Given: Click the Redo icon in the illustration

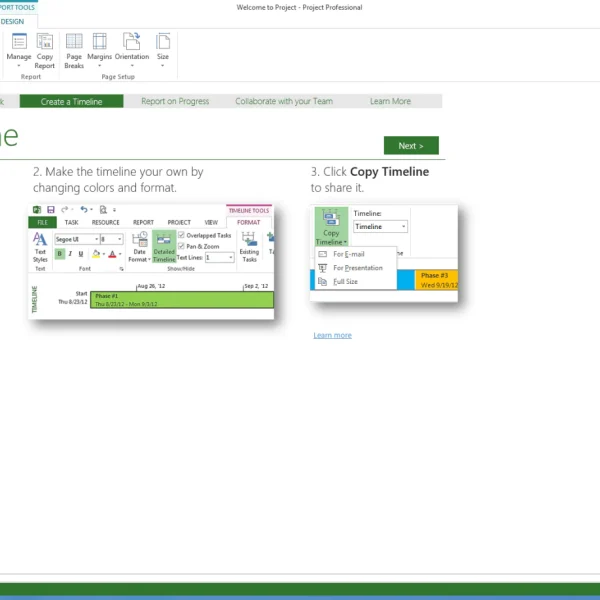Looking at the screenshot, I should pyautogui.click(x=65, y=209).
